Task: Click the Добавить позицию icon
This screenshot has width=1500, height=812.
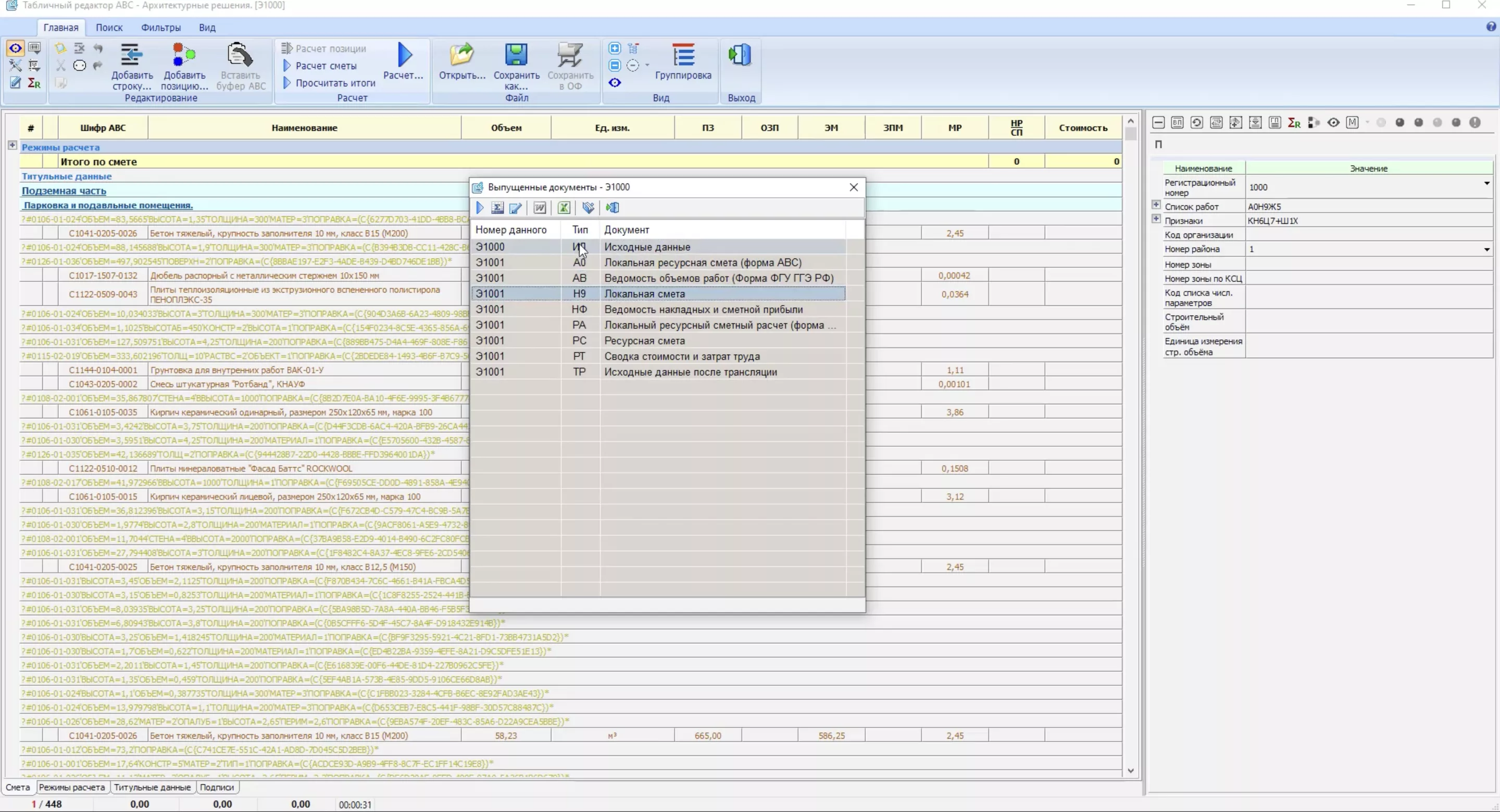Action: 184,55
